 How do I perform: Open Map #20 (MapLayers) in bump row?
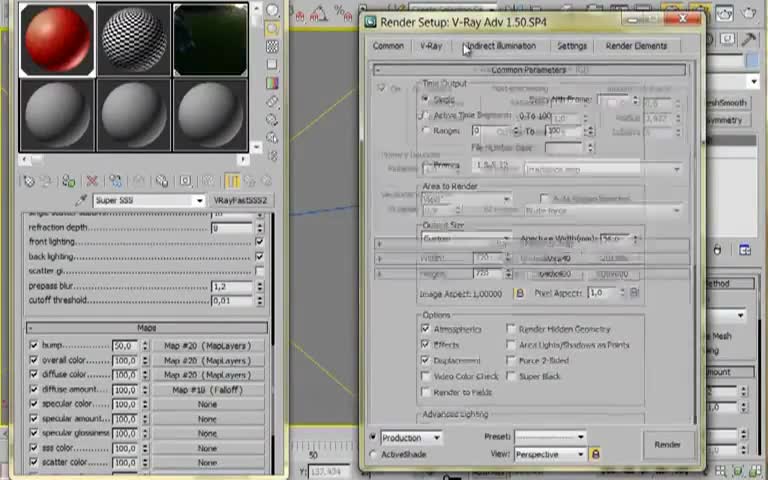pos(208,346)
